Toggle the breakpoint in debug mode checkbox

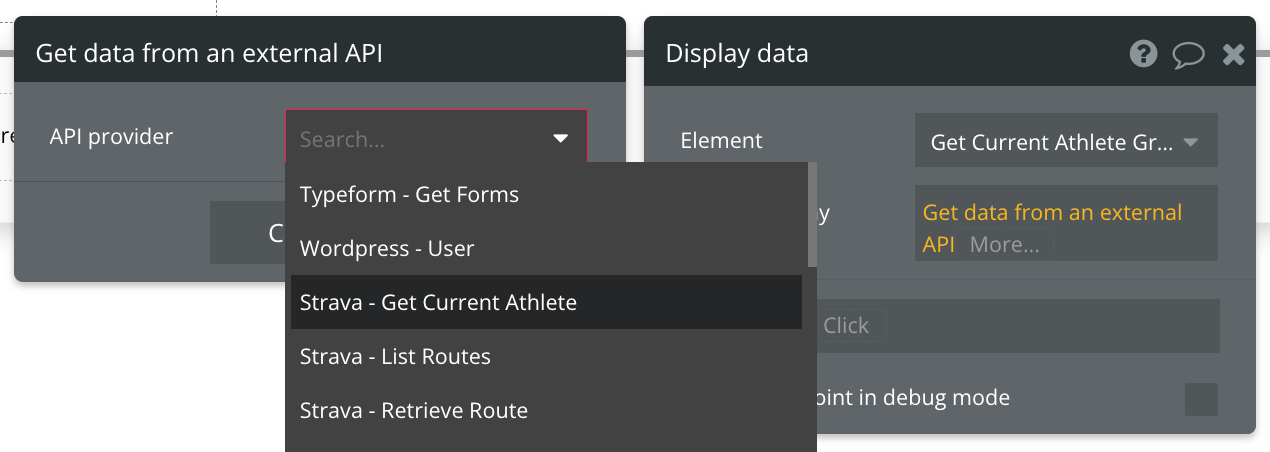click(1201, 399)
